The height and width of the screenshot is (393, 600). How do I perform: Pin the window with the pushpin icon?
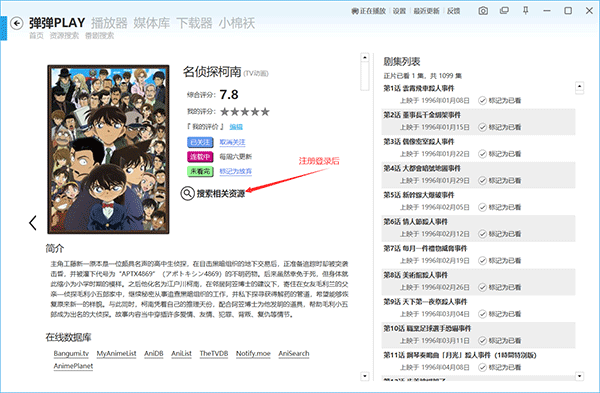pos(526,11)
